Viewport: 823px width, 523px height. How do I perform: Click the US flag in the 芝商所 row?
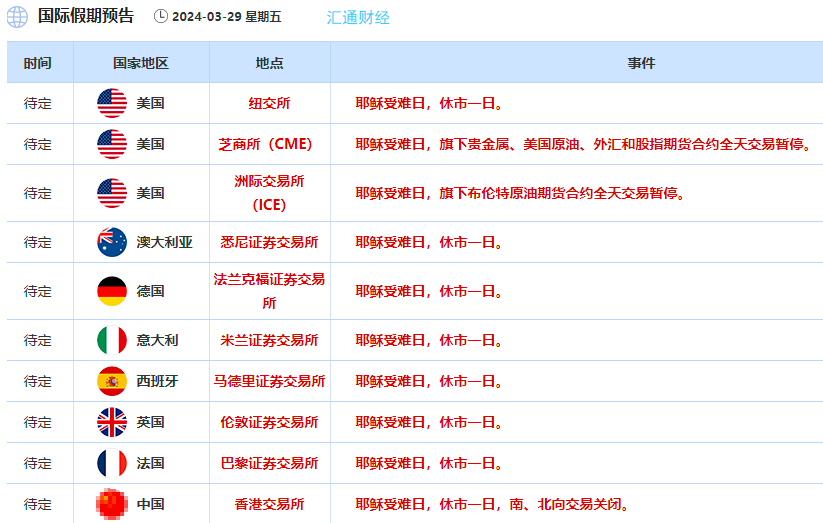[x=112, y=144]
